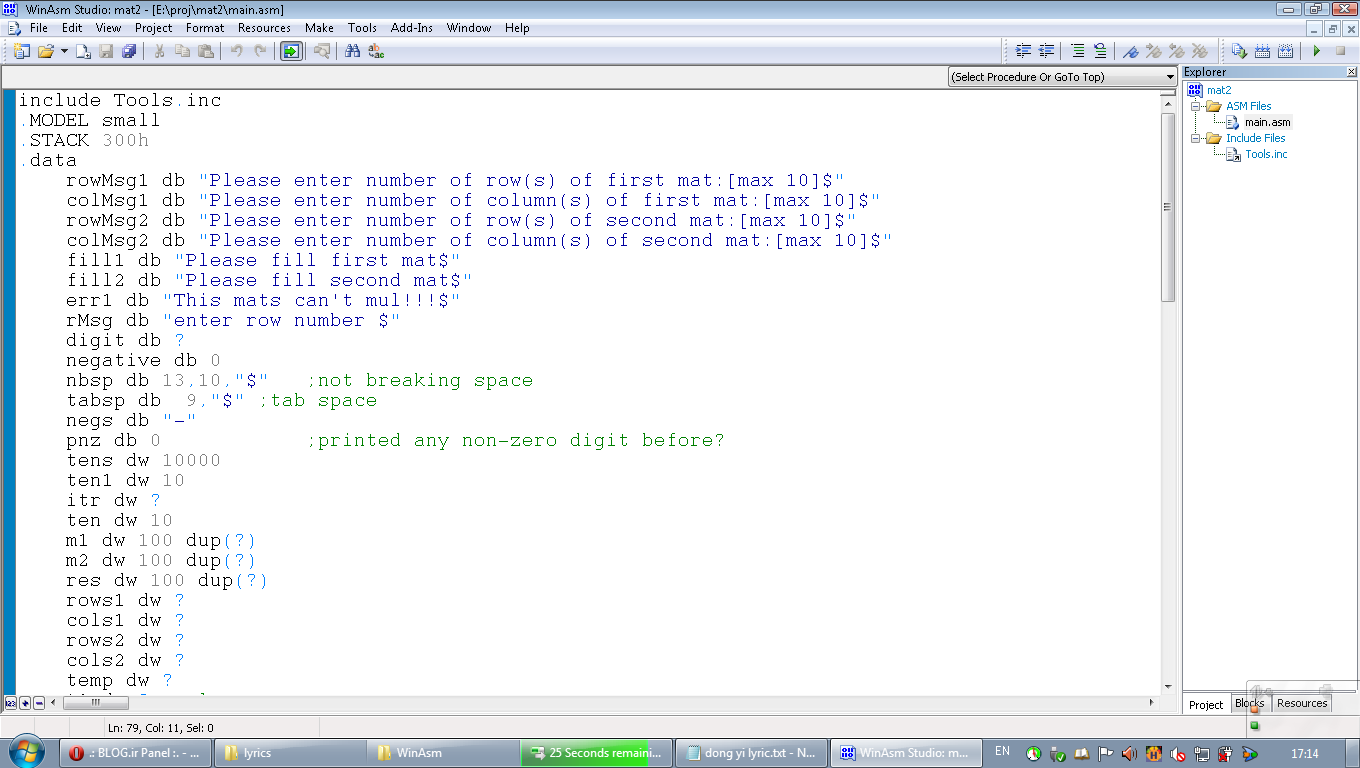Click the Comment Block toolbar icon

(x=1077, y=51)
